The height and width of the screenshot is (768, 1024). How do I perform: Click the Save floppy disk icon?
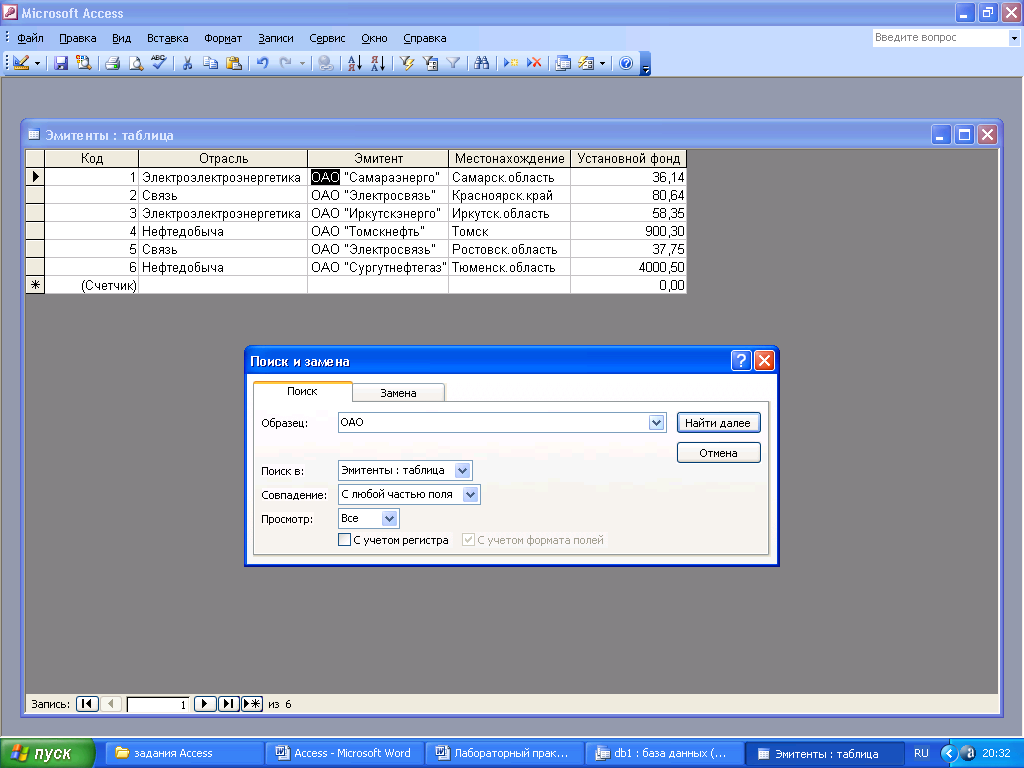[x=61, y=63]
